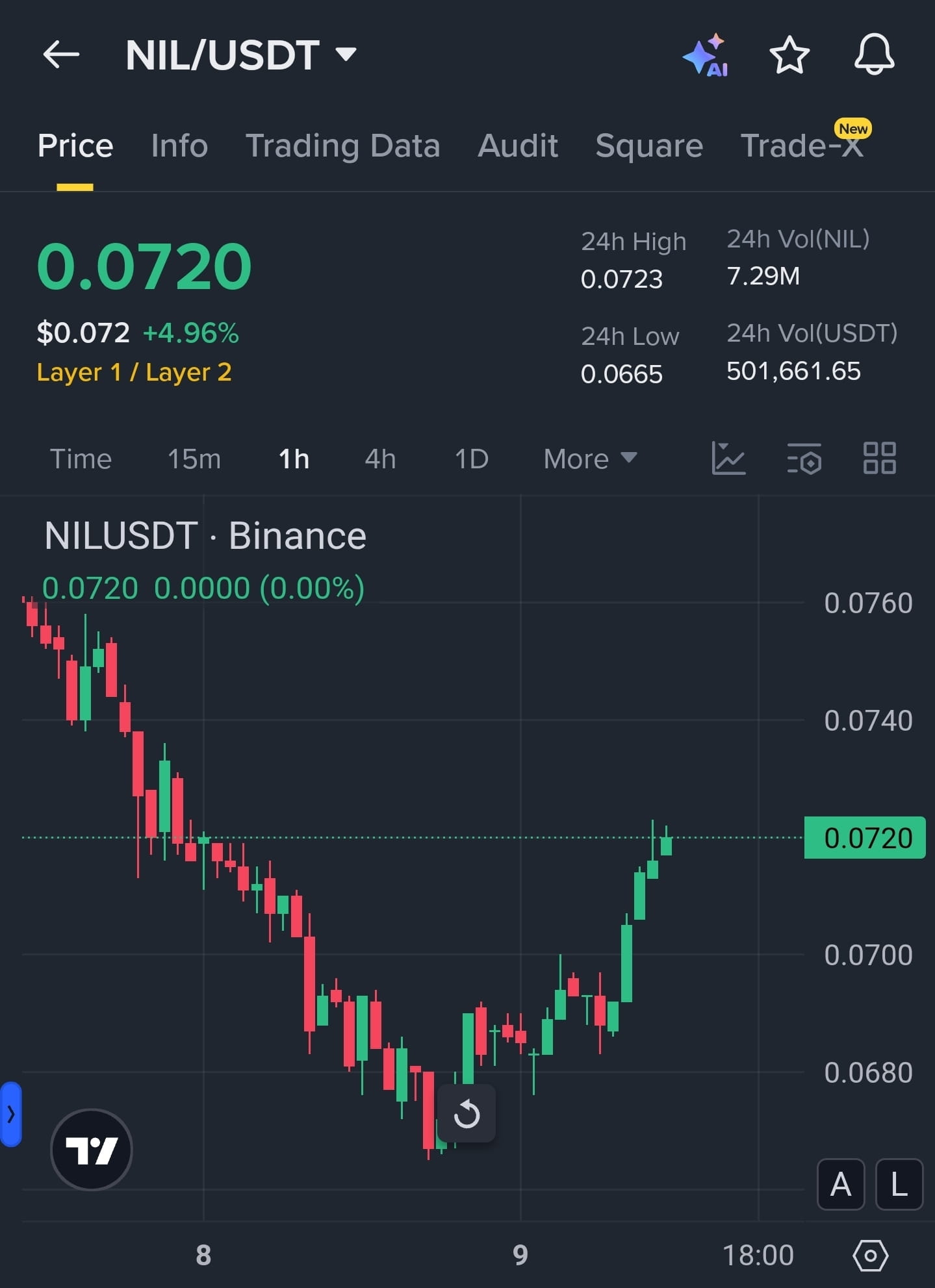Tap the 24h Vol(NIL) value 7.29M
This screenshot has width=935, height=1288.
tap(763, 276)
